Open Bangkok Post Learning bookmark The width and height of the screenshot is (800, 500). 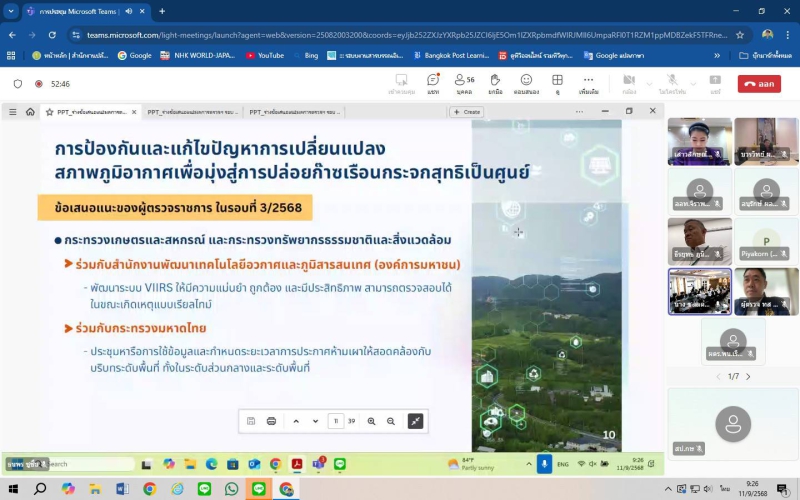coord(451,56)
